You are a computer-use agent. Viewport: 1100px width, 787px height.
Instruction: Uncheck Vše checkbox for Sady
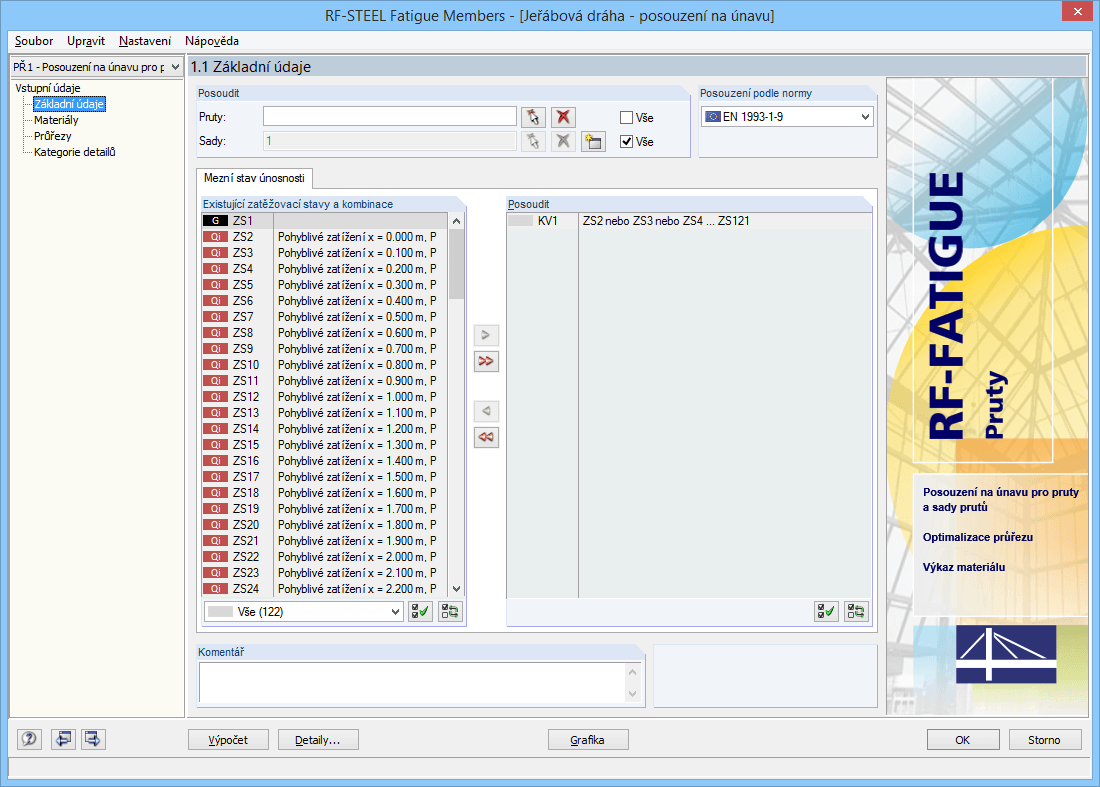626,142
